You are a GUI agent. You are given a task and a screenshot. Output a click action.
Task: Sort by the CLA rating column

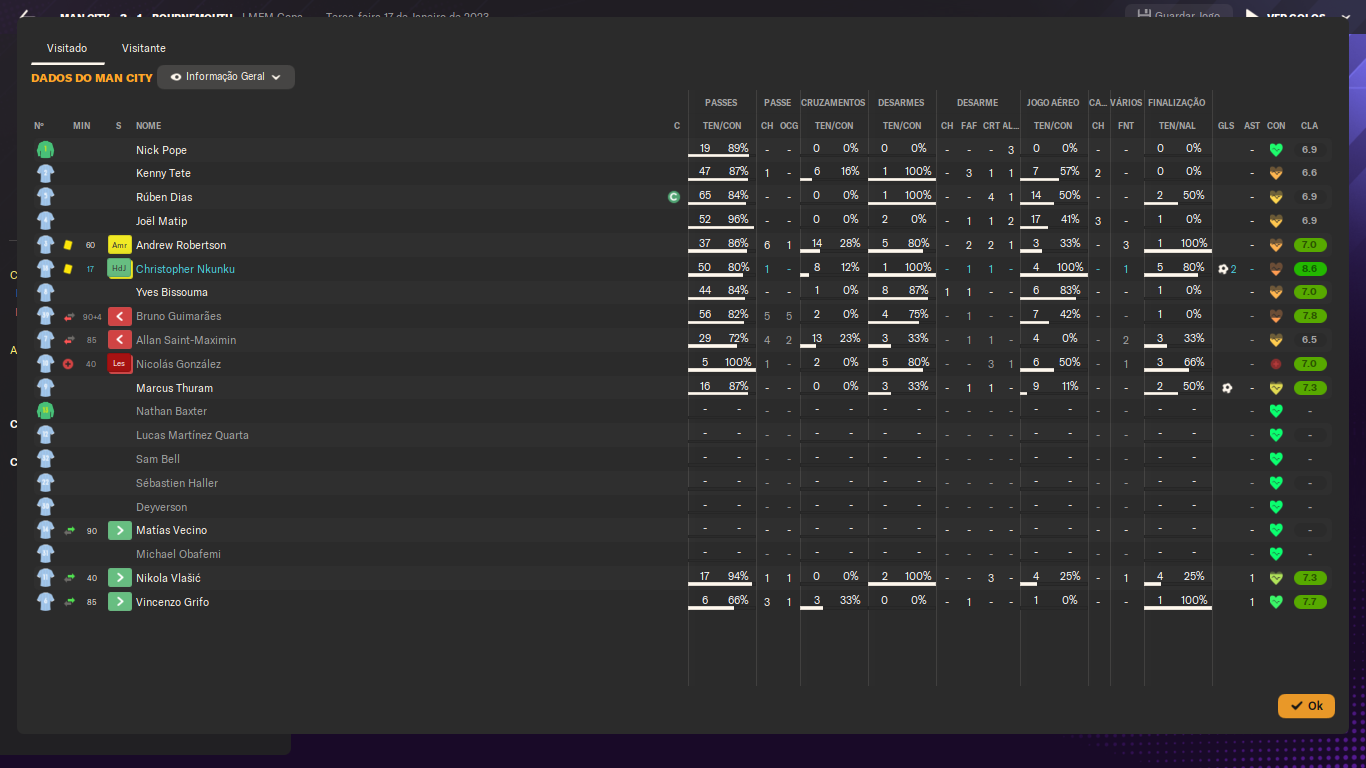click(1309, 126)
